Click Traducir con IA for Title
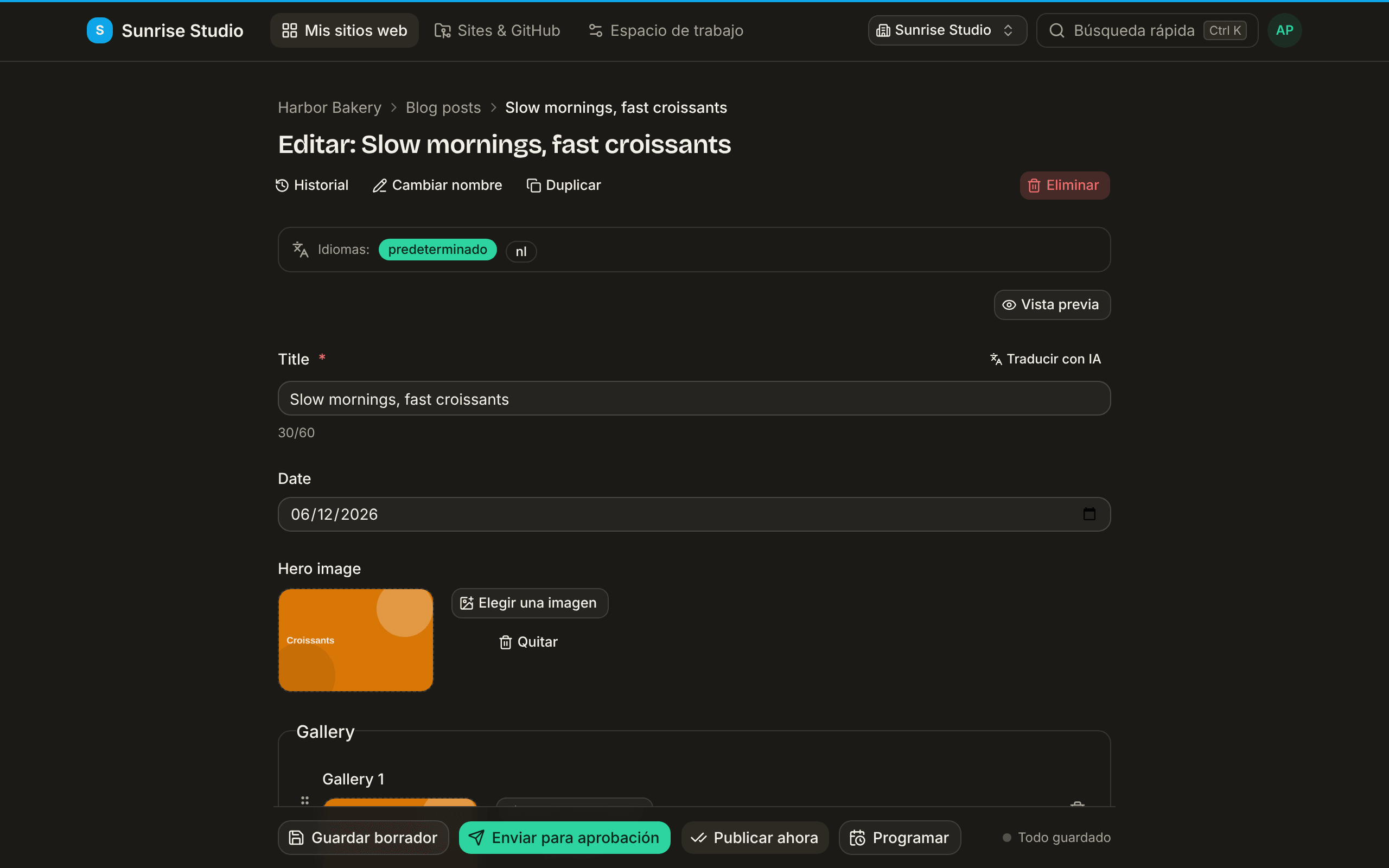Screen dimensions: 1389x868 1046,359
